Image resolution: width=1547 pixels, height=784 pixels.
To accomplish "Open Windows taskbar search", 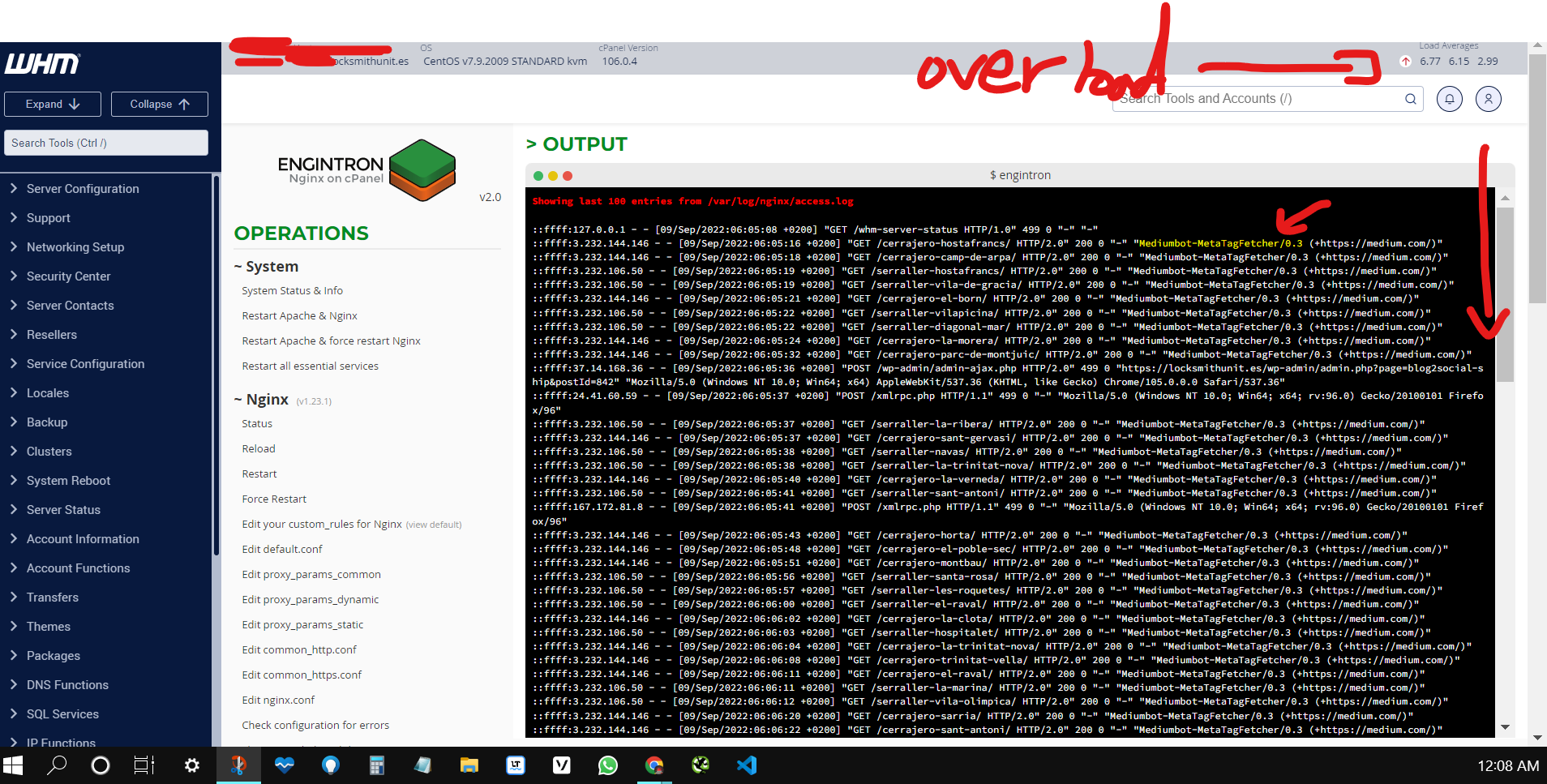I will pos(57,765).
